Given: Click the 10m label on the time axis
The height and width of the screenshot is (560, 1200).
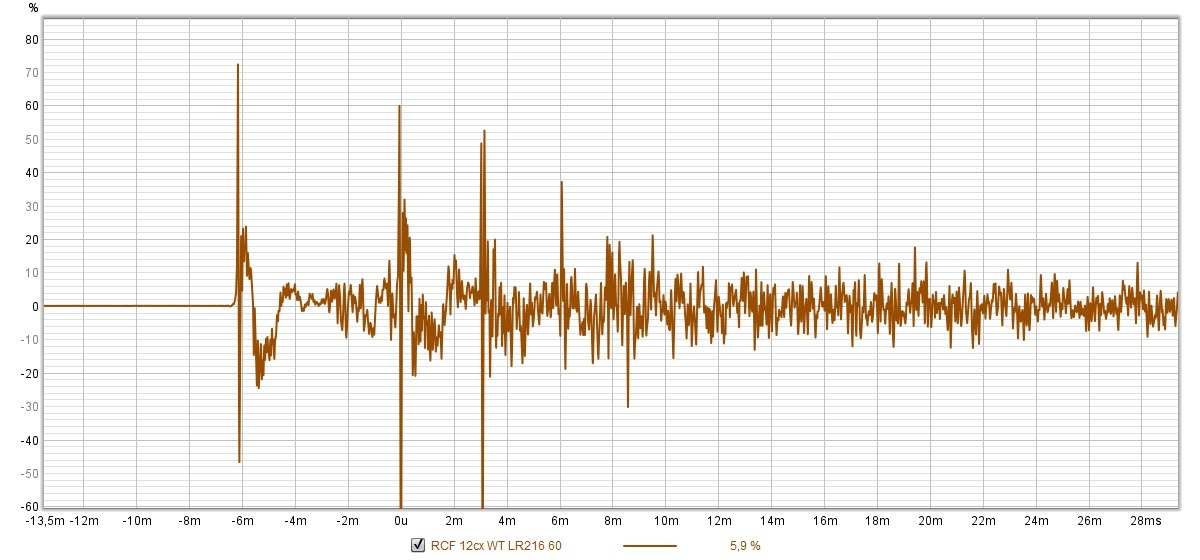Looking at the screenshot, I should coord(666,521).
